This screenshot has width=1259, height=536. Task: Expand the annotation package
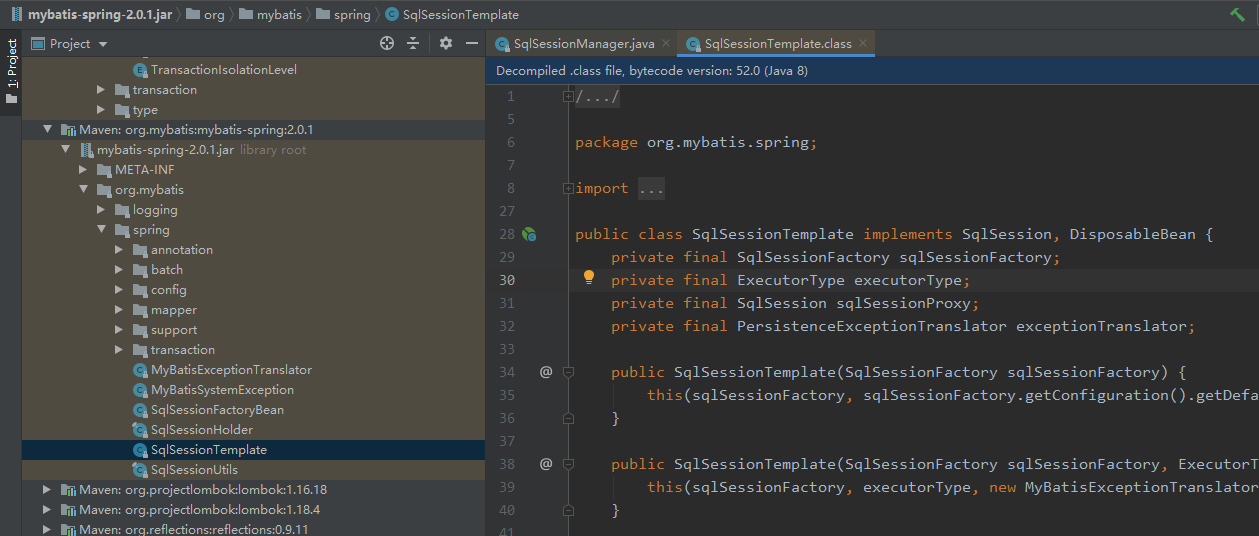(119, 250)
